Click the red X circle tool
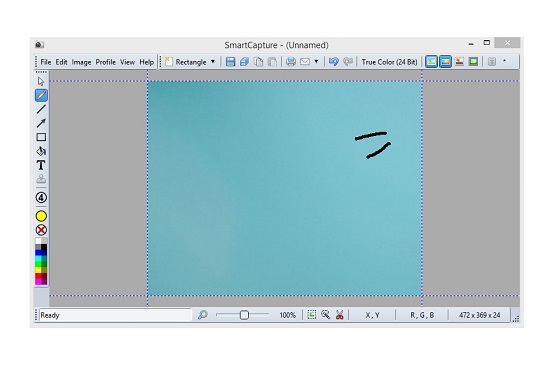Screen dimensions: 550x378 [x=41, y=230]
